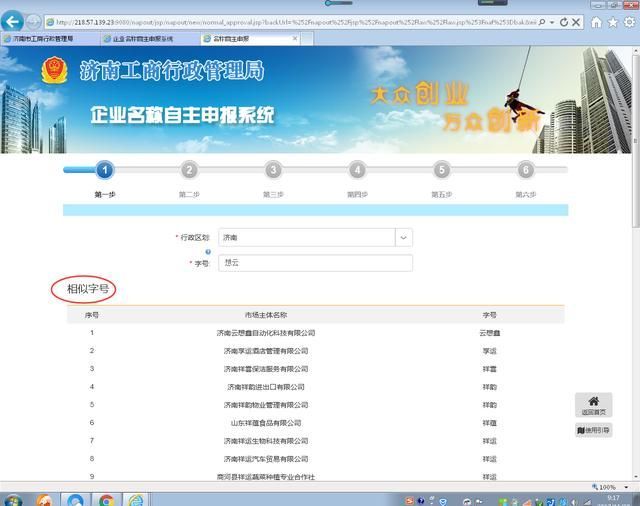Select row 济南祥韵物业管理有限公司
This screenshot has width=640, height=506.
pos(316,405)
